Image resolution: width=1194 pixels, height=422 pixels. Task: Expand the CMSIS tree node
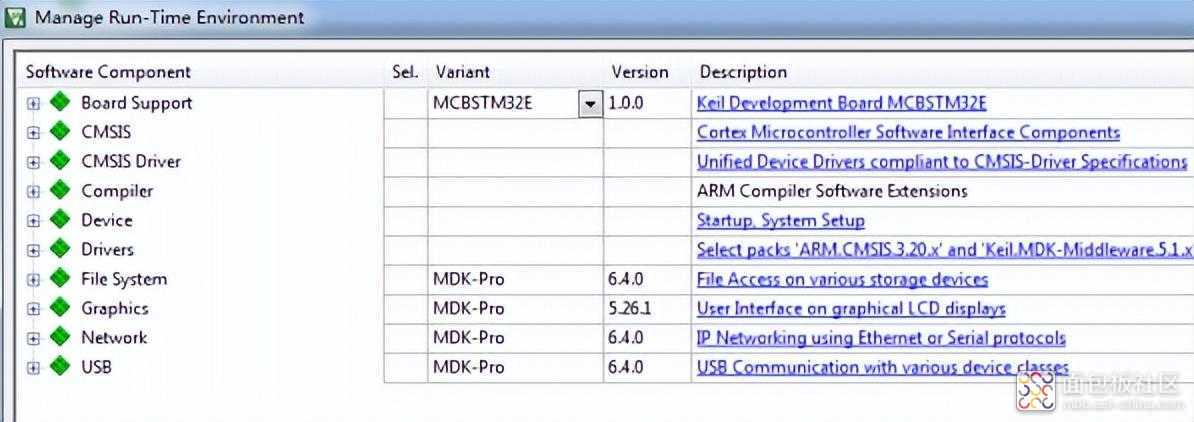[x=33, y=132]
